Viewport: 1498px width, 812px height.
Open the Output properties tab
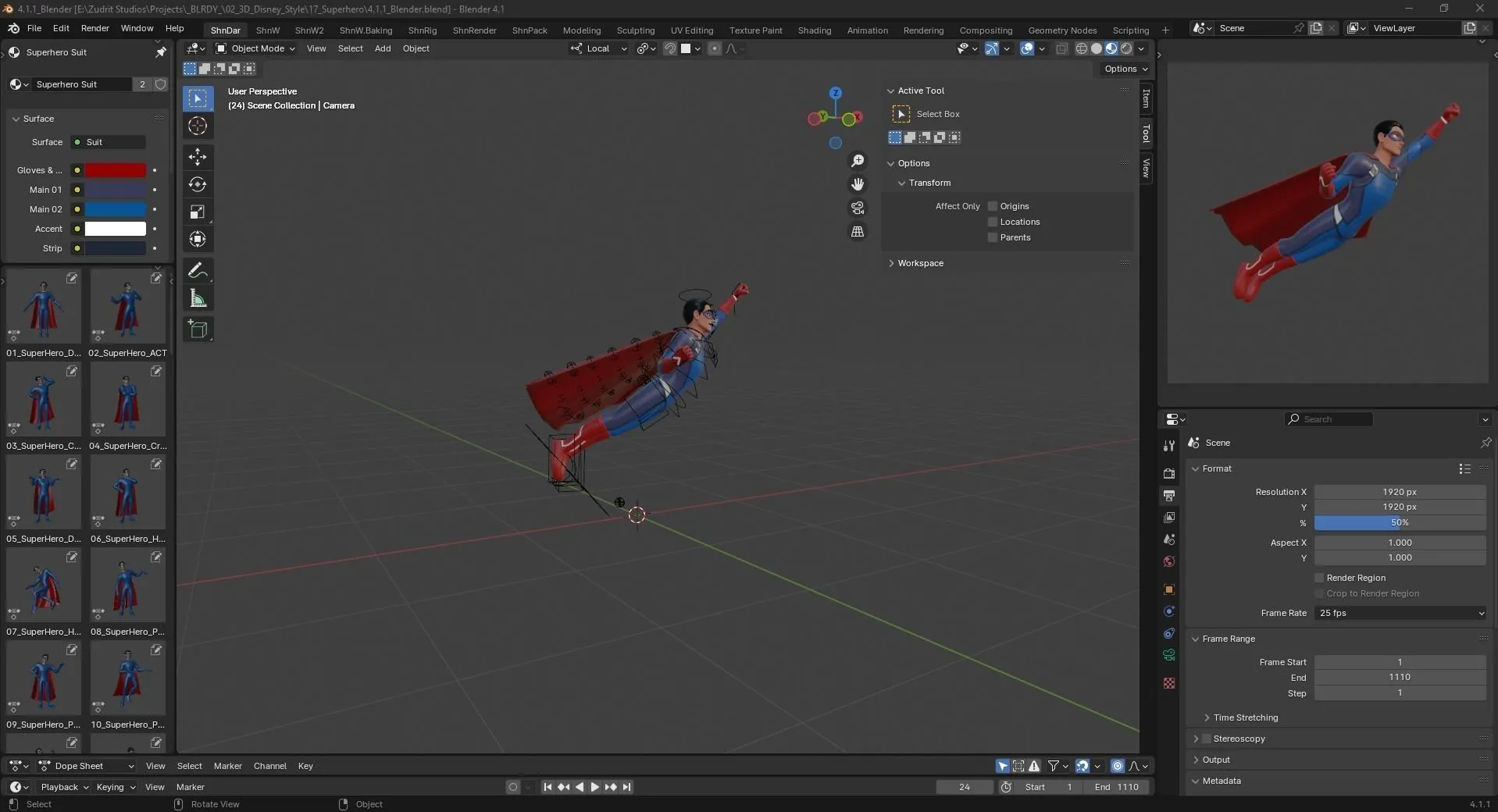(x=1168, y=496)
